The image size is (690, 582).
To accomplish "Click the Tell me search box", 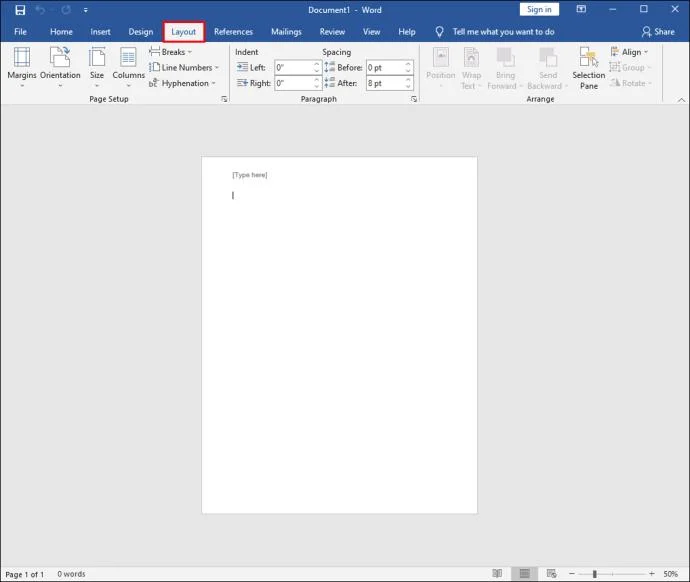I will tap(495, 32).
